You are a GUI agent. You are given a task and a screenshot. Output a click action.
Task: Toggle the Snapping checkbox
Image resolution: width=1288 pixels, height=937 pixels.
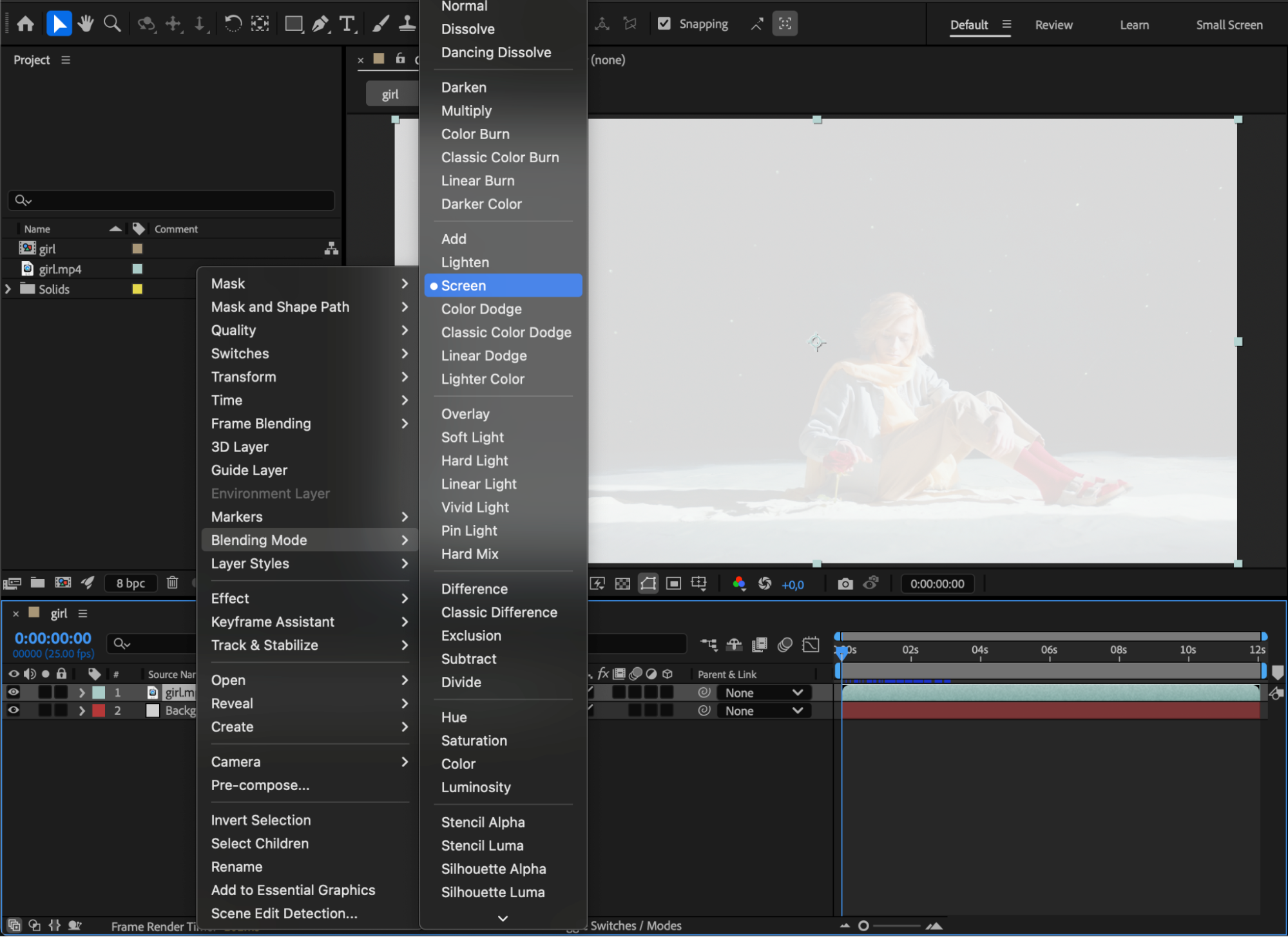(664, 24)
